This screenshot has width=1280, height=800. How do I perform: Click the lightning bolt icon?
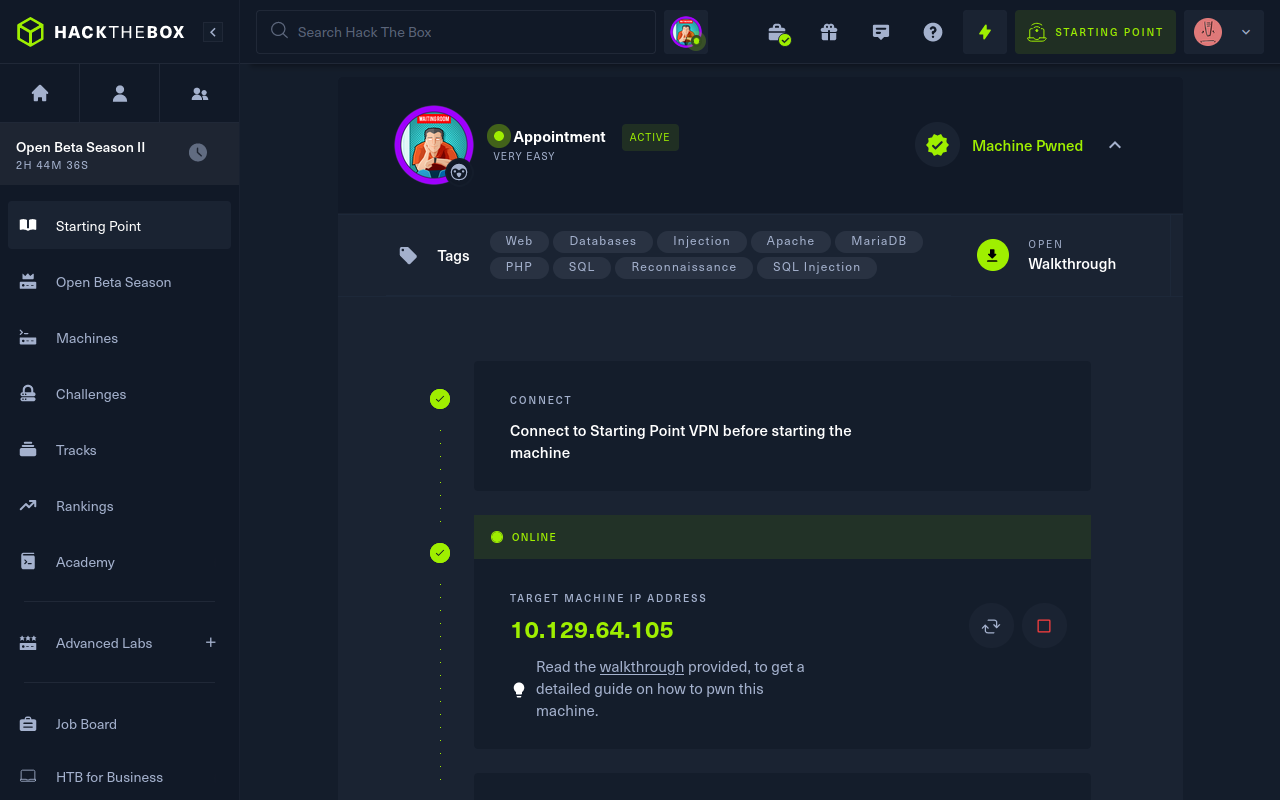[x=985, y=32]
